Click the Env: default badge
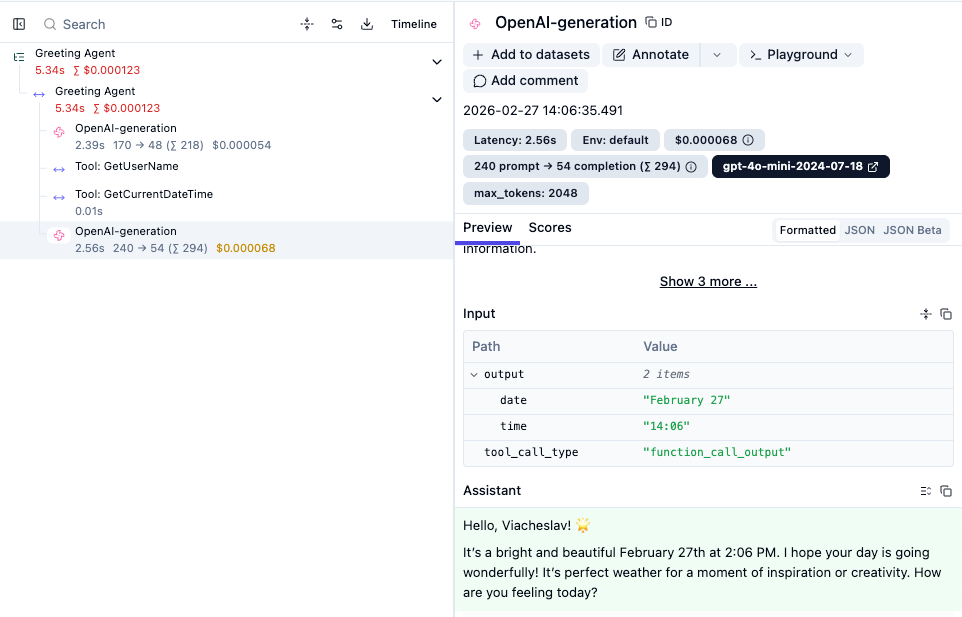 [615, 140]
